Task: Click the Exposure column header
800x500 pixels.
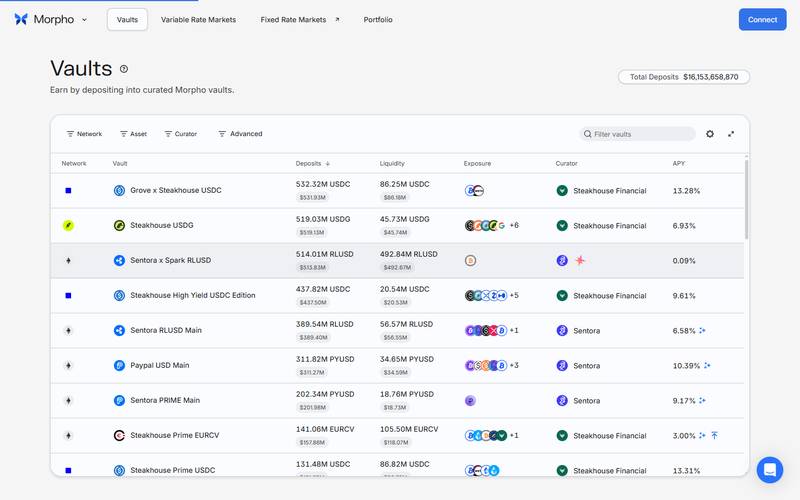Action: click(477, 163)
